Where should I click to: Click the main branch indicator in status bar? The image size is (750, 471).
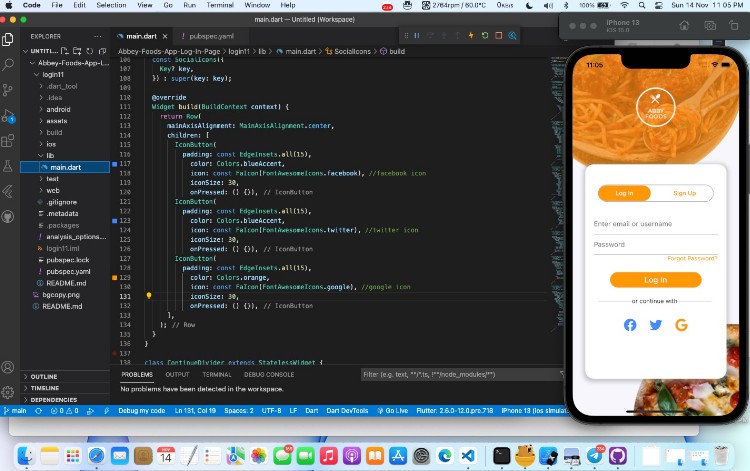click(x=15, y=411)
